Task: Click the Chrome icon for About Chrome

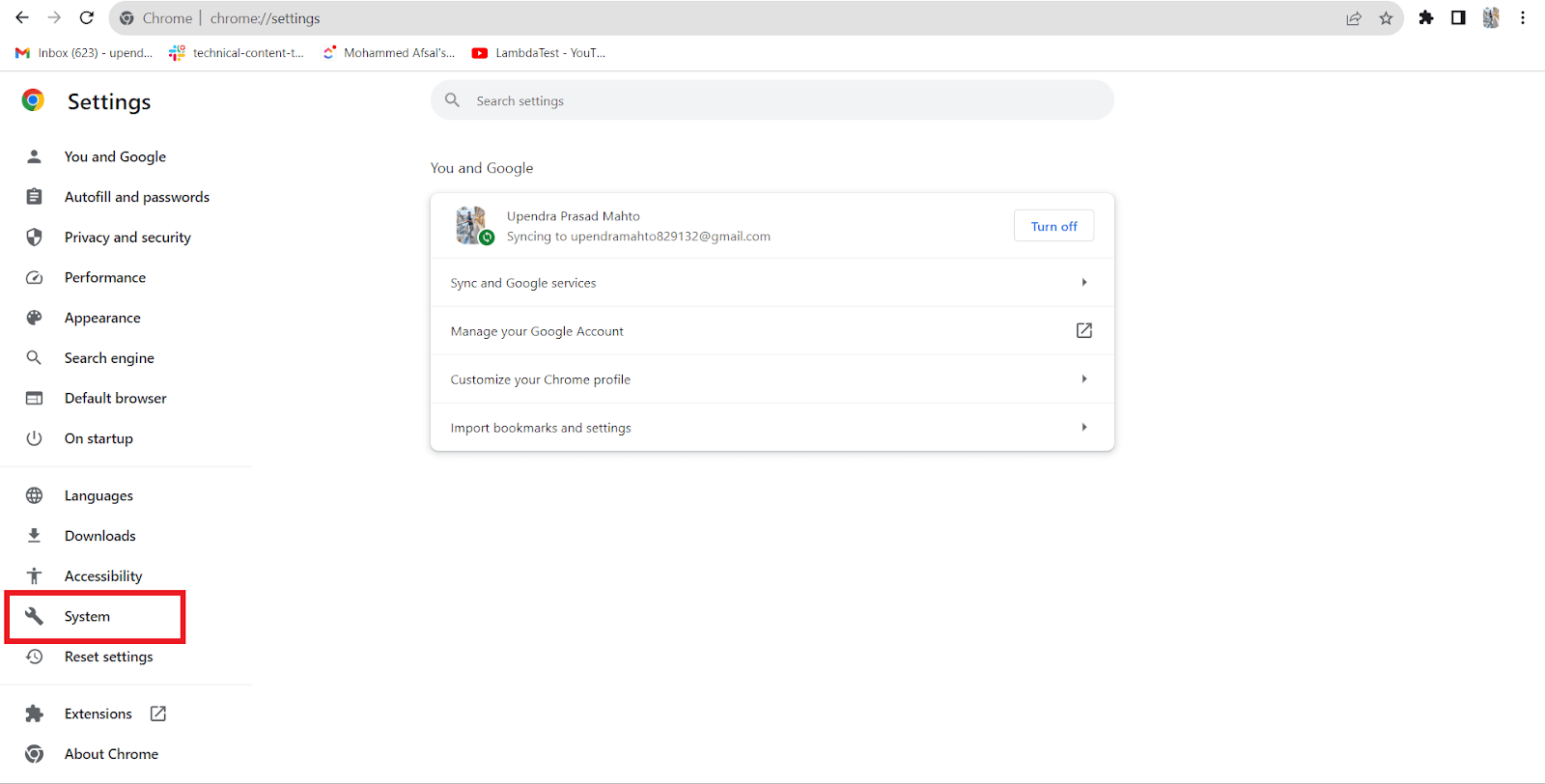Action: pos(34,754)
